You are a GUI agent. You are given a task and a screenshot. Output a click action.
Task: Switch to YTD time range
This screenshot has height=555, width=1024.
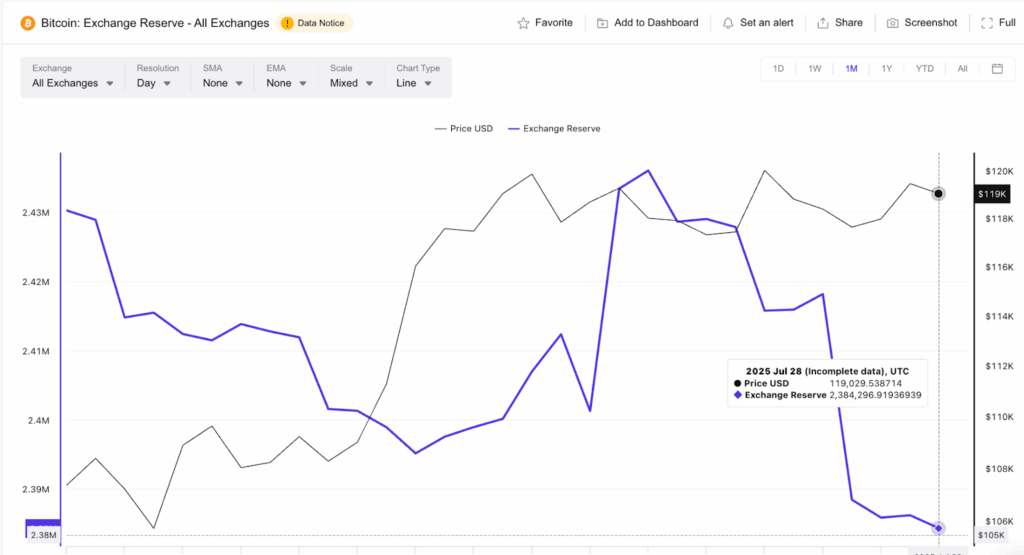pyautogui.click(x=924, y=69)
